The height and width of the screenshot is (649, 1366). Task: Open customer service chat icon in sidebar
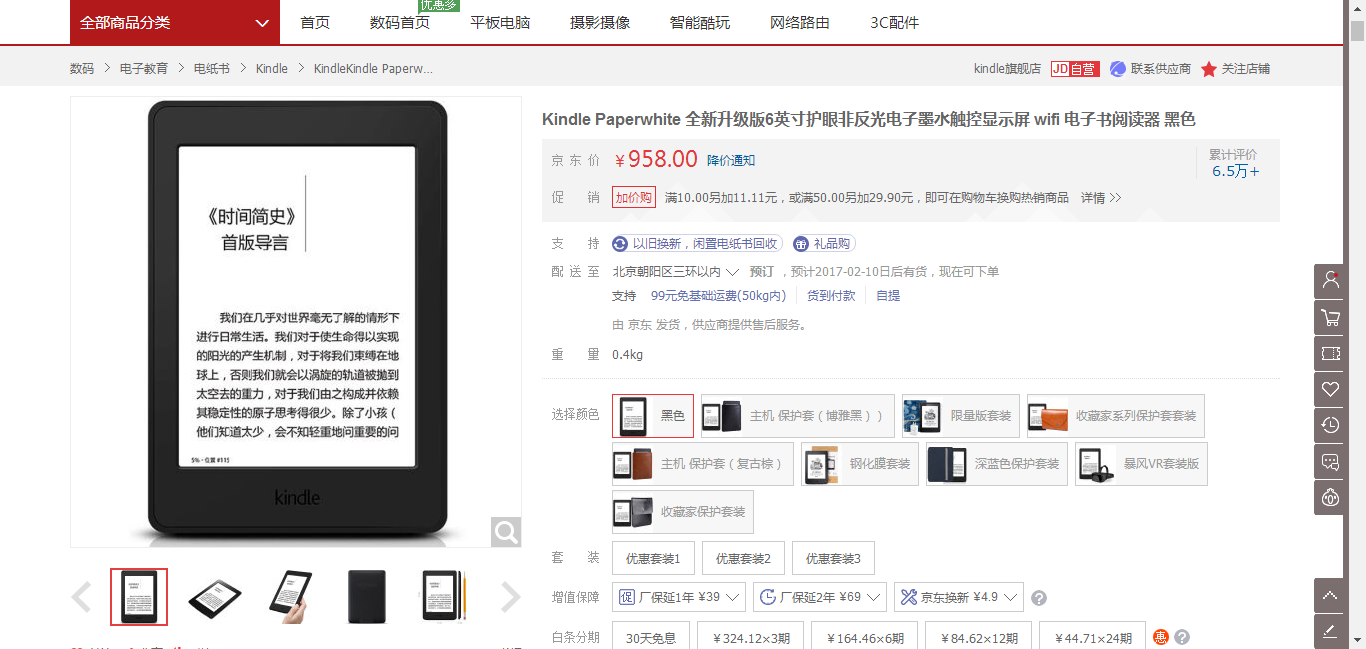[x=1329, y=461]
